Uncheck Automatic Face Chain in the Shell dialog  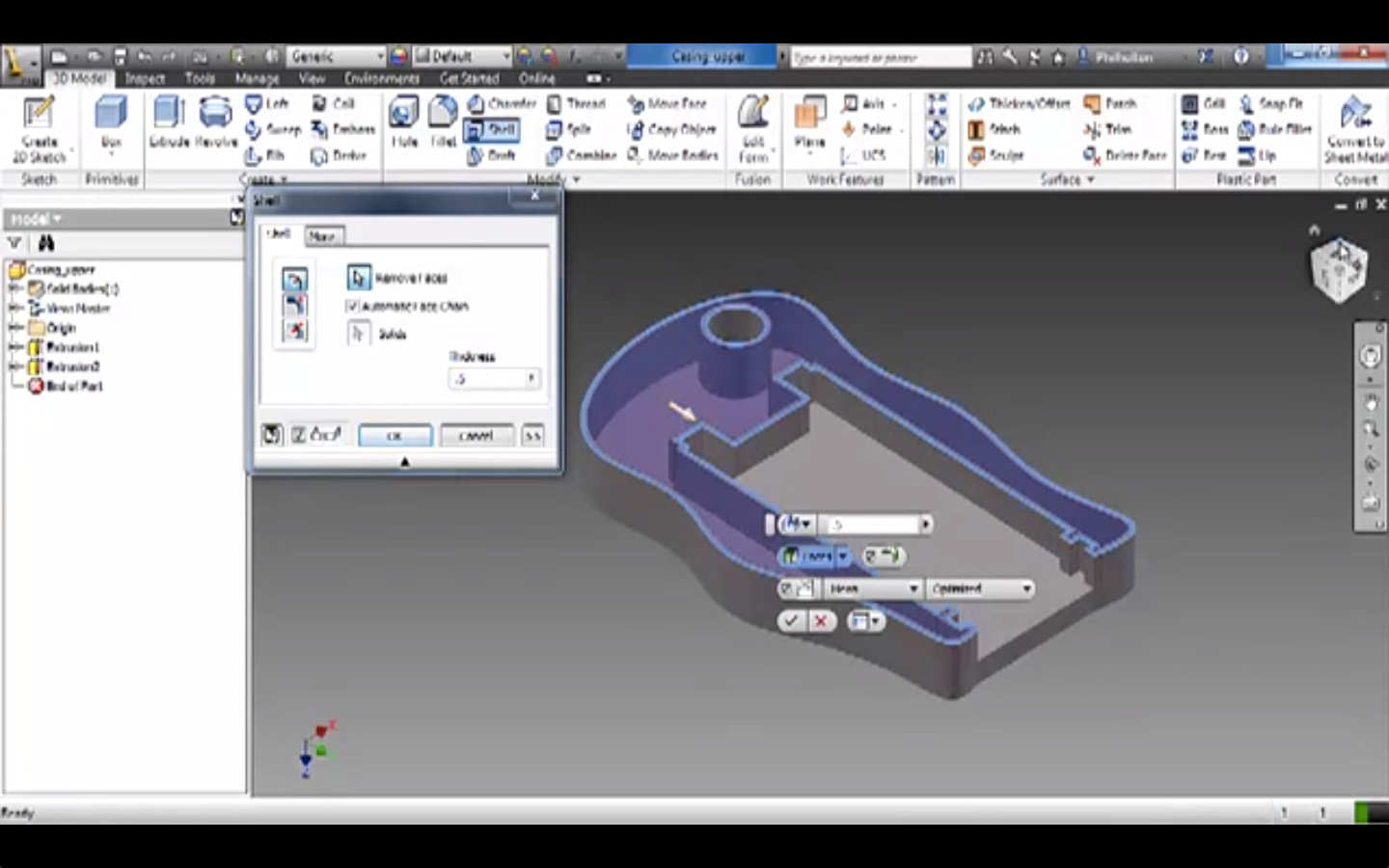click(x=354, y=306)
